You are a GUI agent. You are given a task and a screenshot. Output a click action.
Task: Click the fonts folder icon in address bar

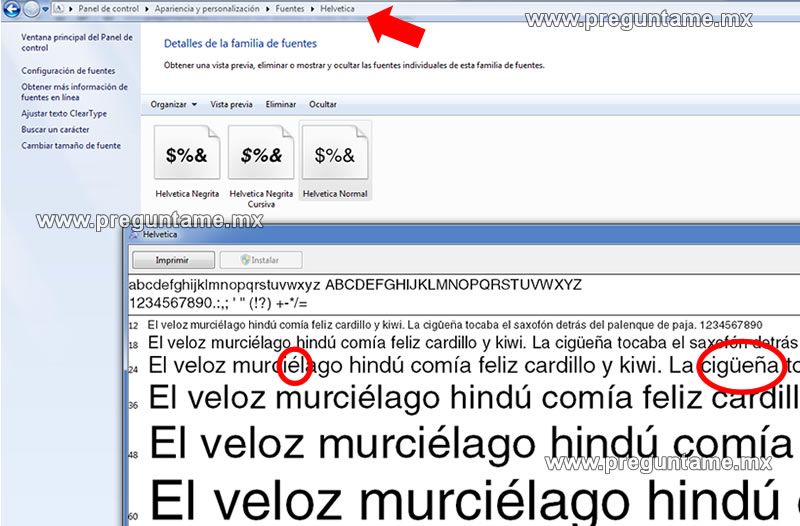(59, 9)
